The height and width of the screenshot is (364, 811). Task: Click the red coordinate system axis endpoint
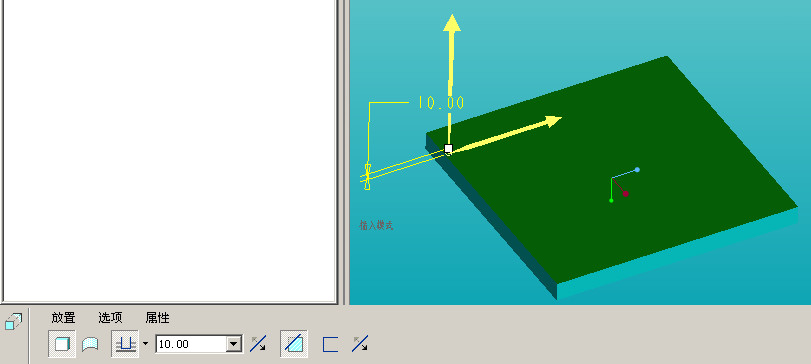625,194
